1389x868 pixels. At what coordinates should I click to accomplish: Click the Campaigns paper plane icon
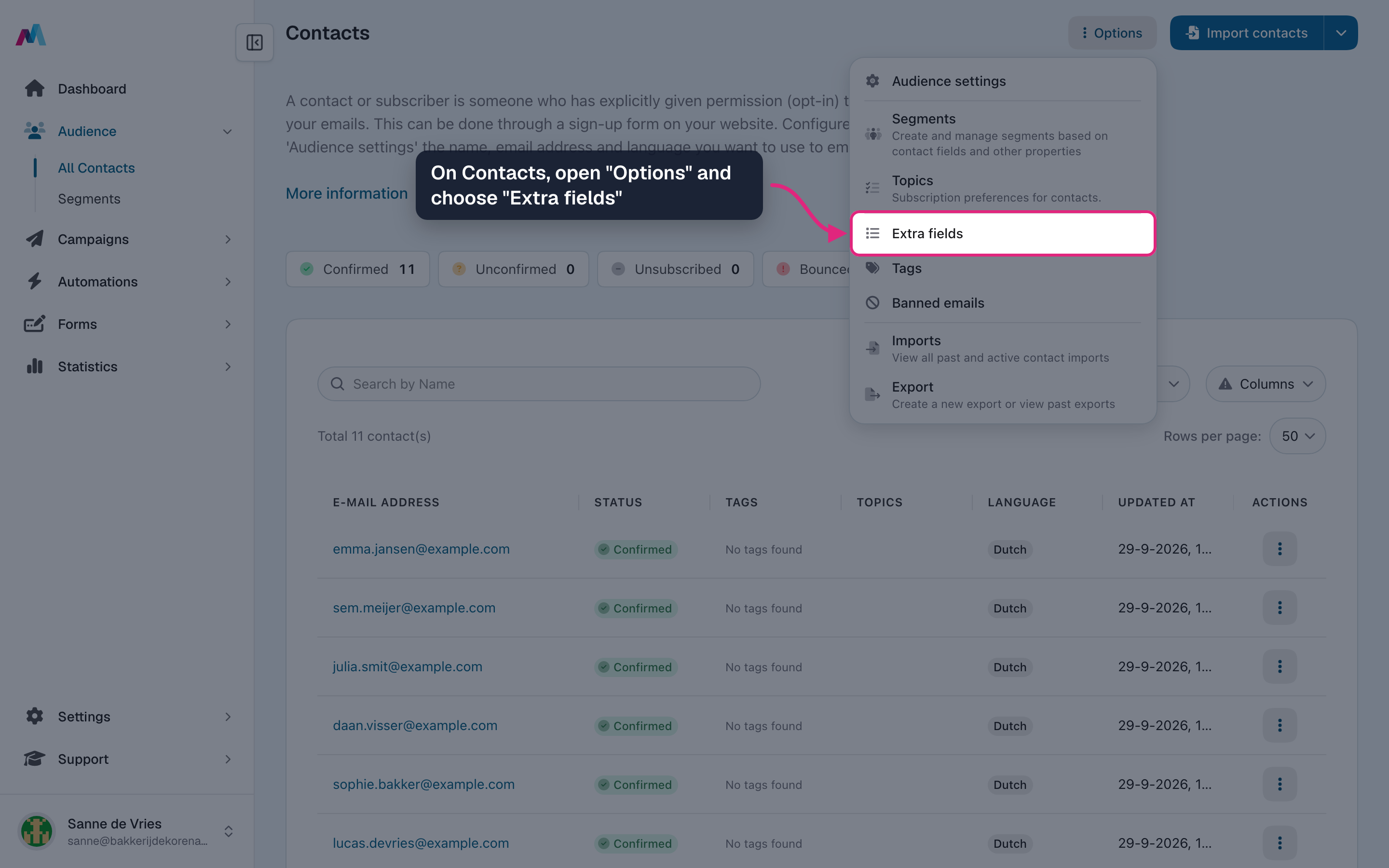(34, 239)
